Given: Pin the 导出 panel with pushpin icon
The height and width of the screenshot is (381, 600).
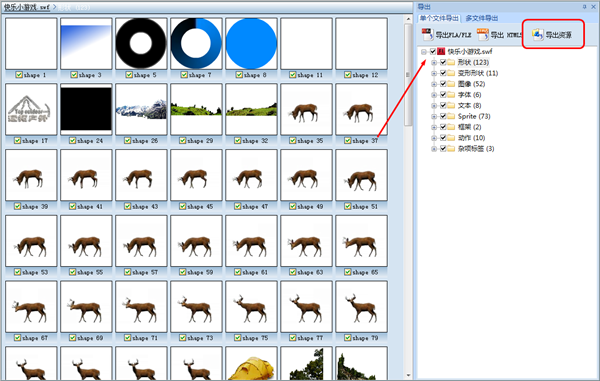Looking at the screenshot, I should click(584, 7).
